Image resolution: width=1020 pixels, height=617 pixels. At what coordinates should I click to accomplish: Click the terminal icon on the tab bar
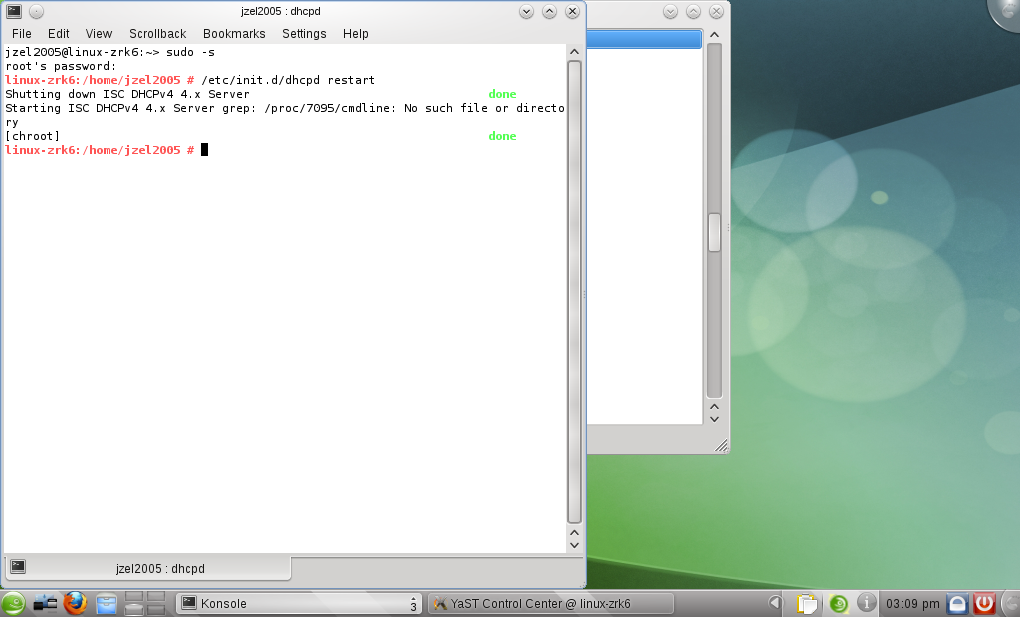click(18, 566)
